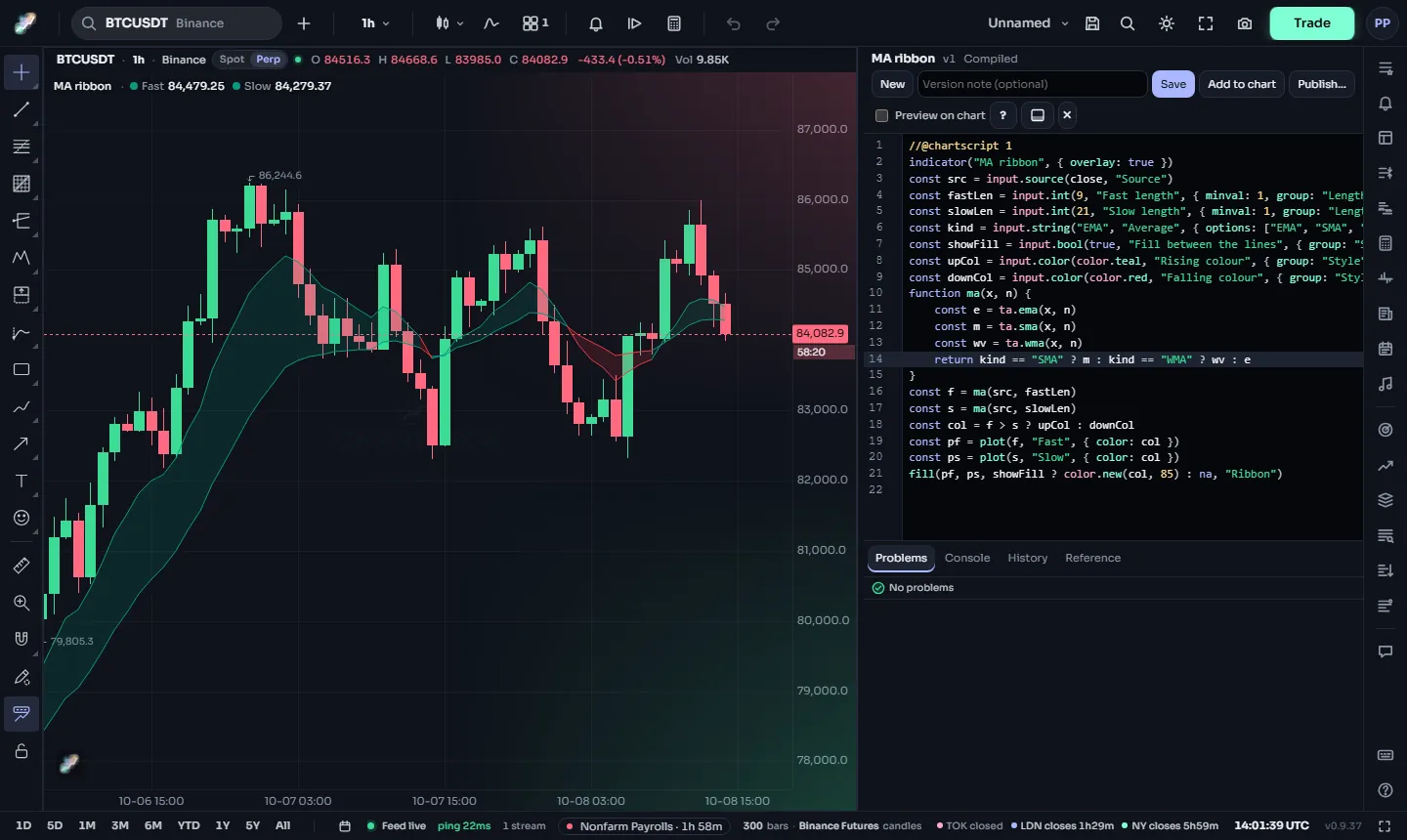
Task: Click the New script button
Action: (x=892, y=84)
